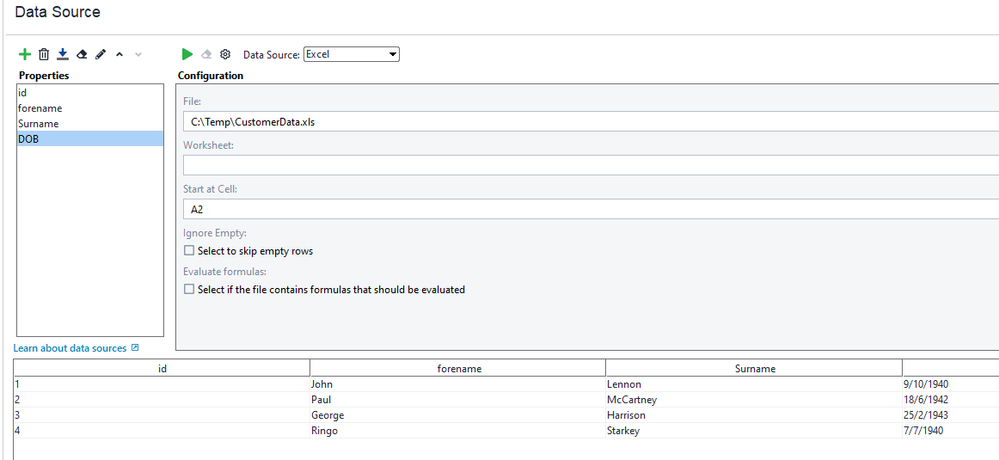Click the File path input field
The width and height of the screenshot is (999, 460).
tap(590, 122)
